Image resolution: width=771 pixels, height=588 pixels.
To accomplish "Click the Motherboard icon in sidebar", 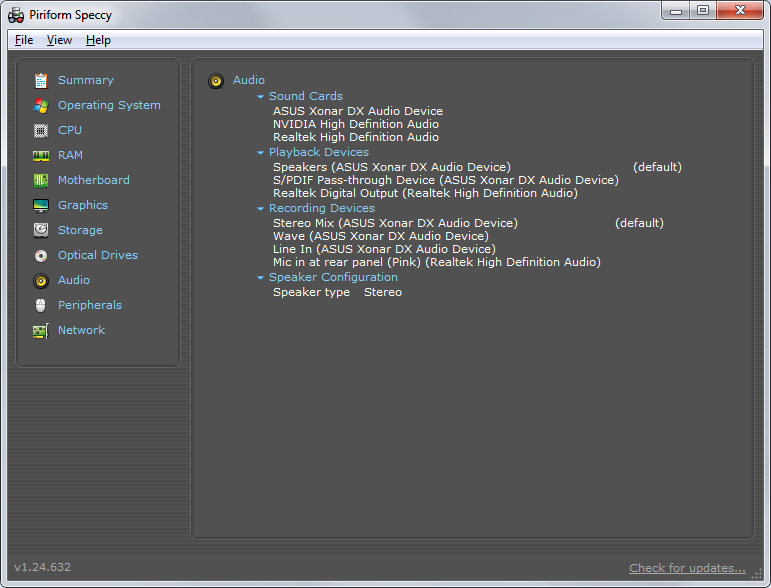I will 41,180.
